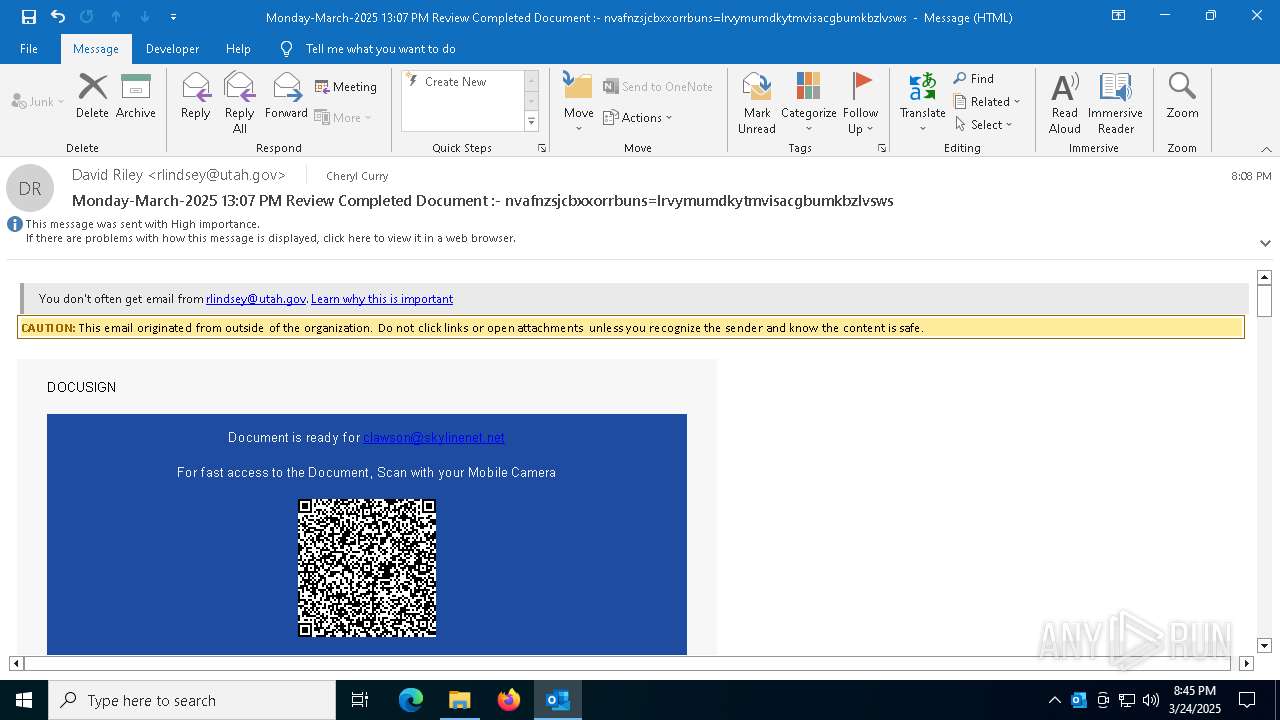Reply to the sender
Screen dimensions: 1280x720
196,96
